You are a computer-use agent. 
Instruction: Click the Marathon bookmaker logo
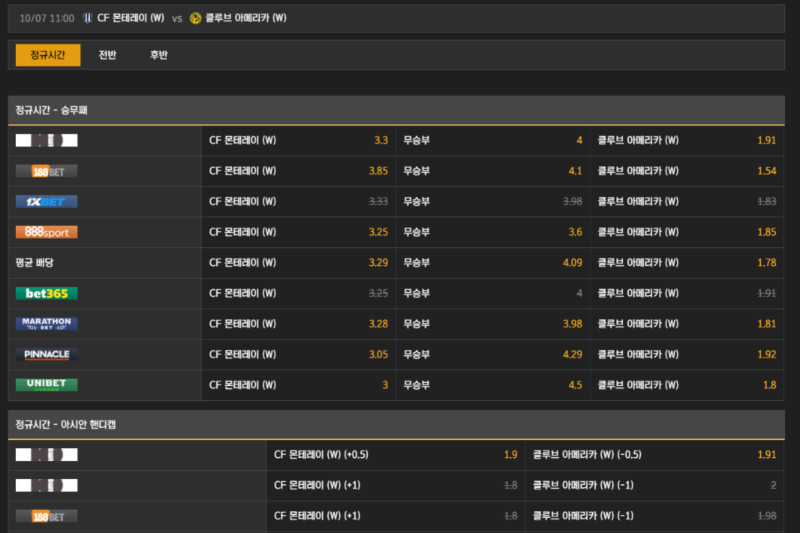[x=47, y=324]
